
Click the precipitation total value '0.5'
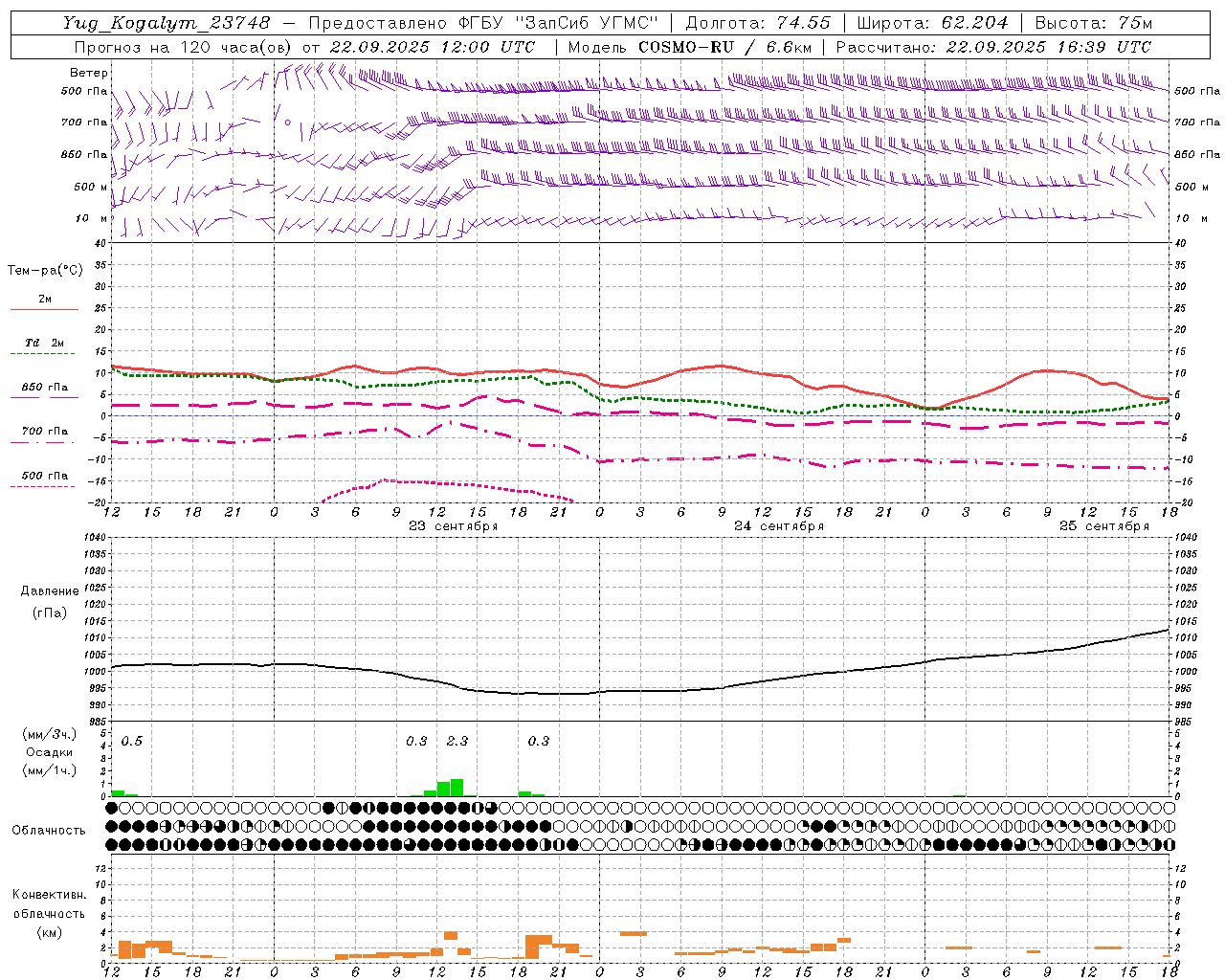(132, 741)
